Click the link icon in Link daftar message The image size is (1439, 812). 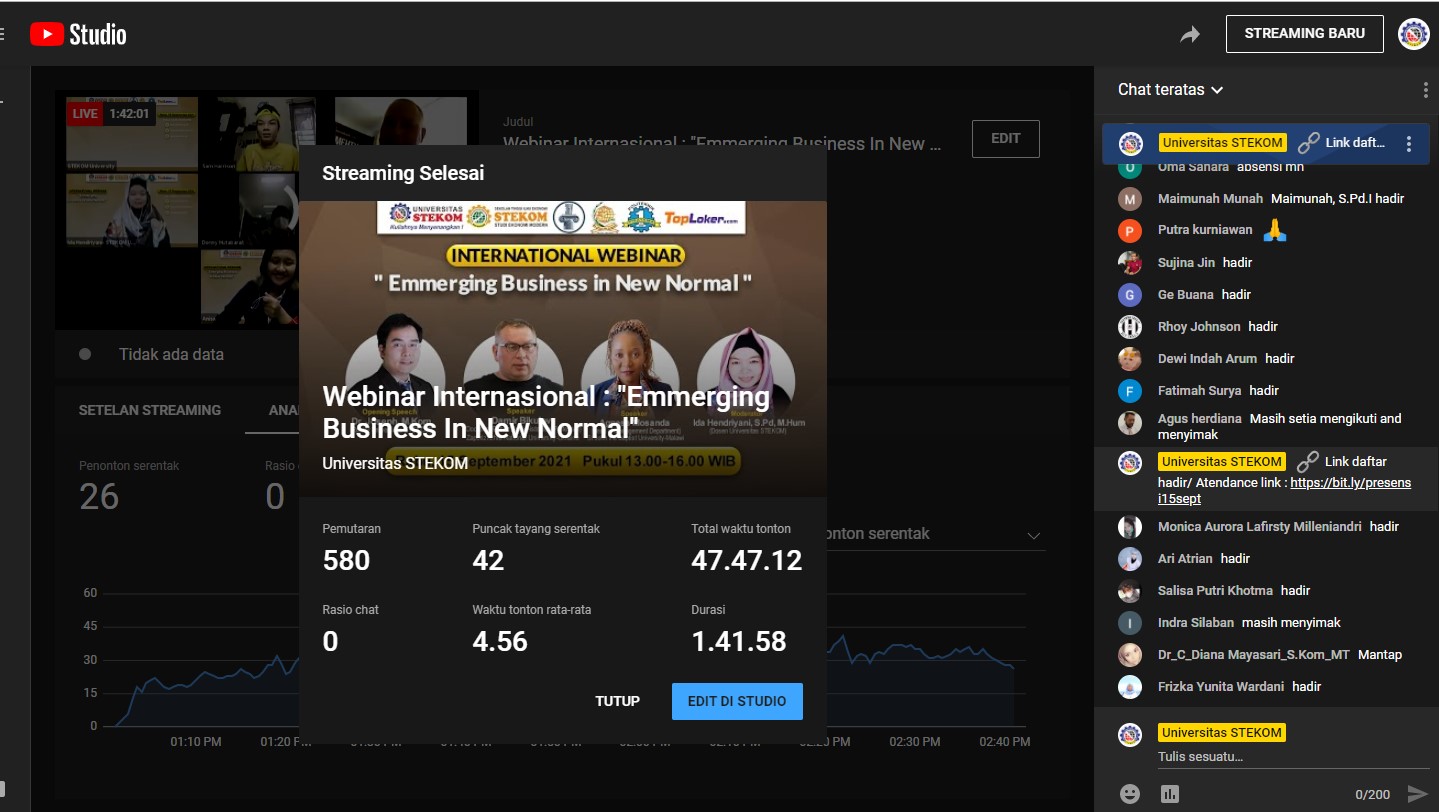tap(1307, 462)
